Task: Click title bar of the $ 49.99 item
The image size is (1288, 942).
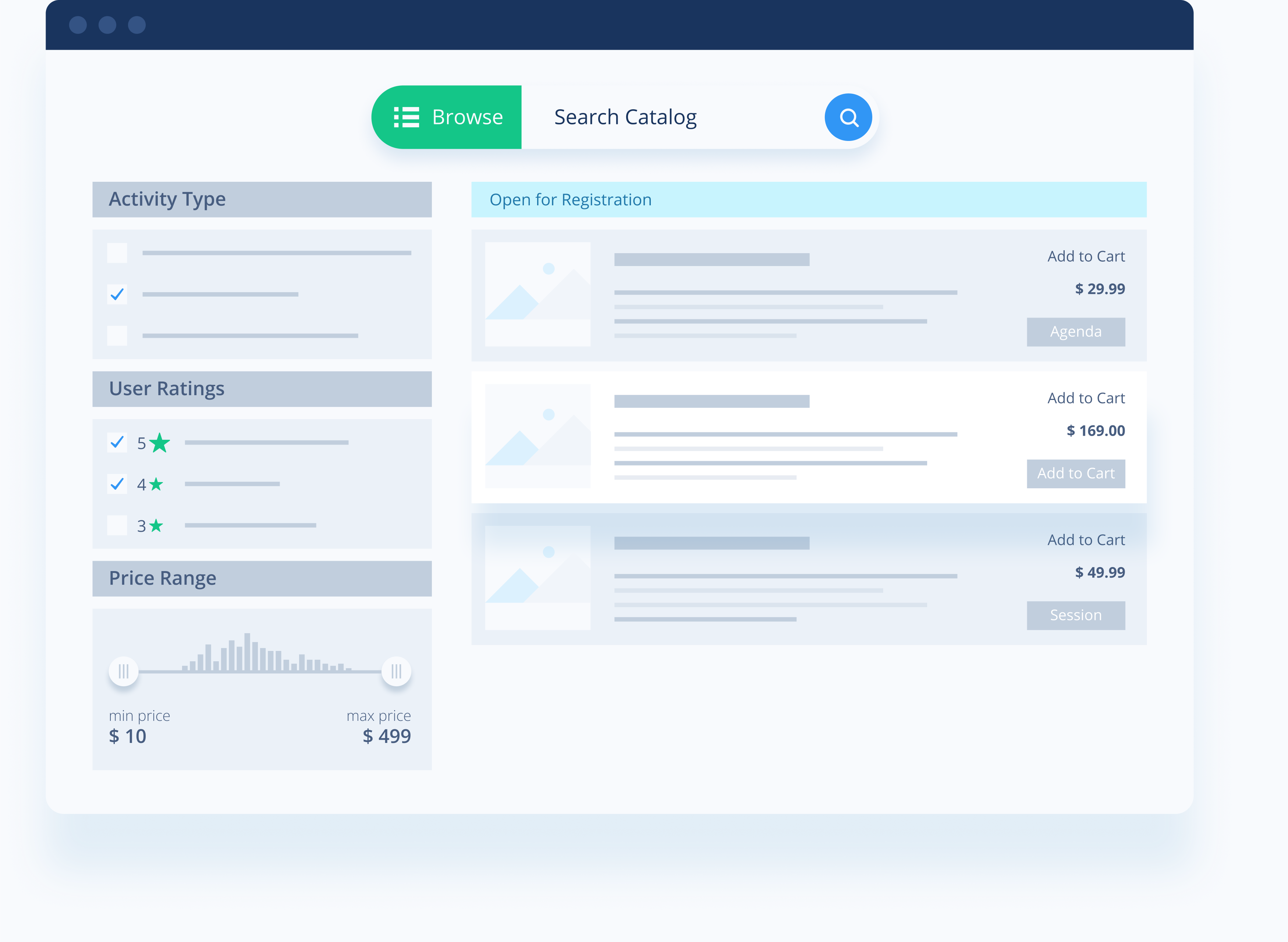Action: (712, 543)
